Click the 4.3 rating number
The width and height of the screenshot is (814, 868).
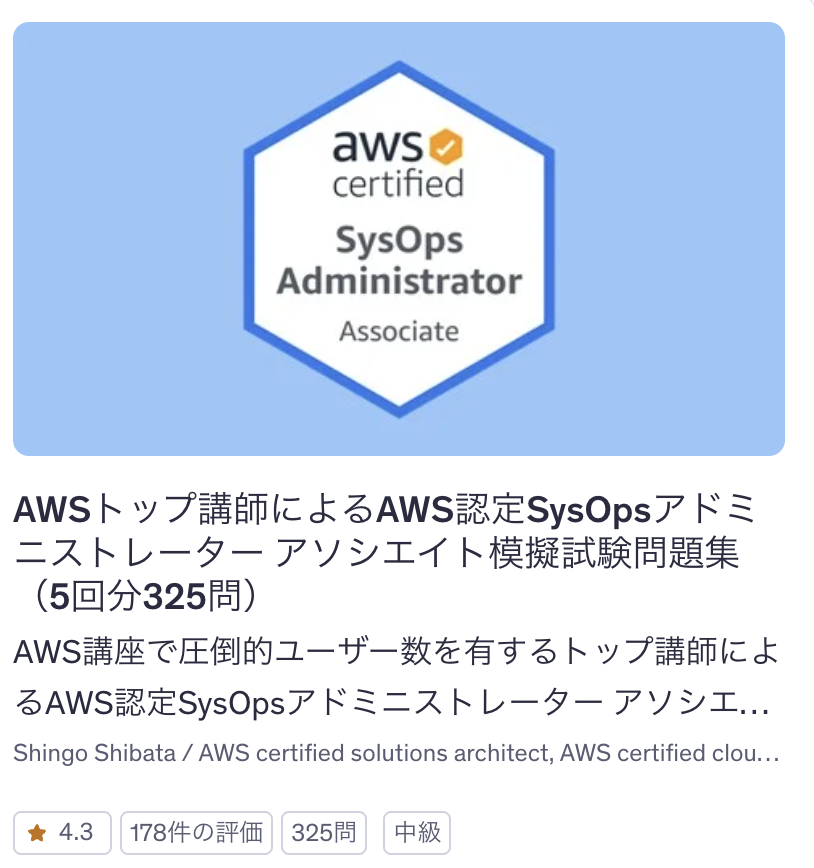[76, 832]
